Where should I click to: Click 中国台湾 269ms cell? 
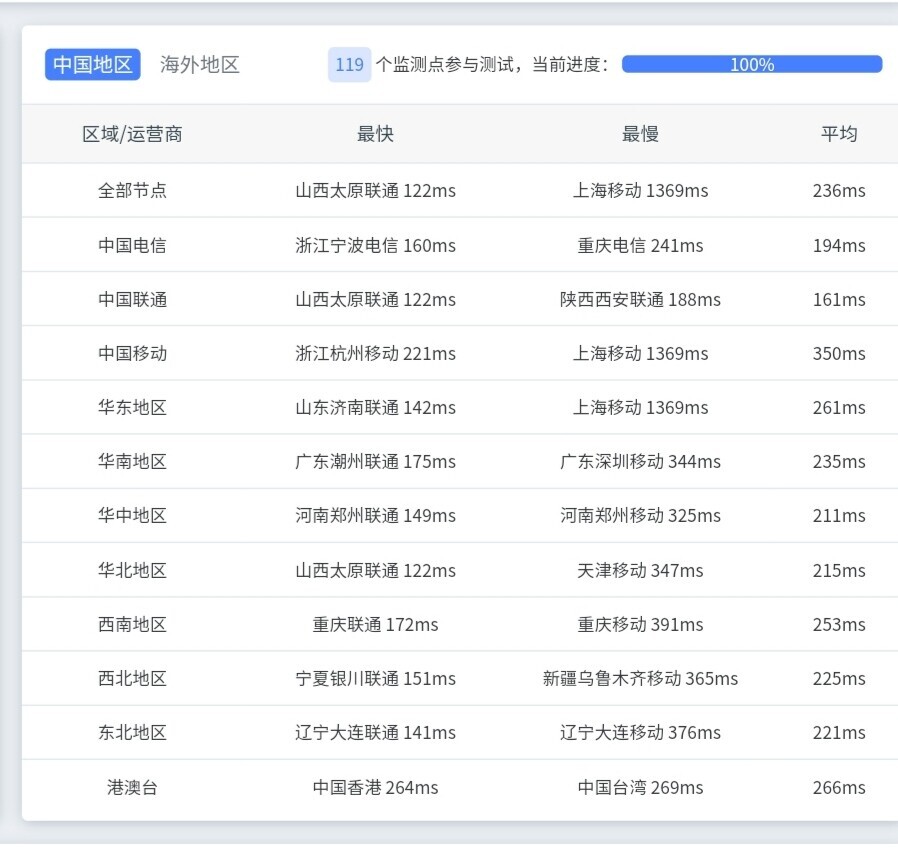click(640, 787)
